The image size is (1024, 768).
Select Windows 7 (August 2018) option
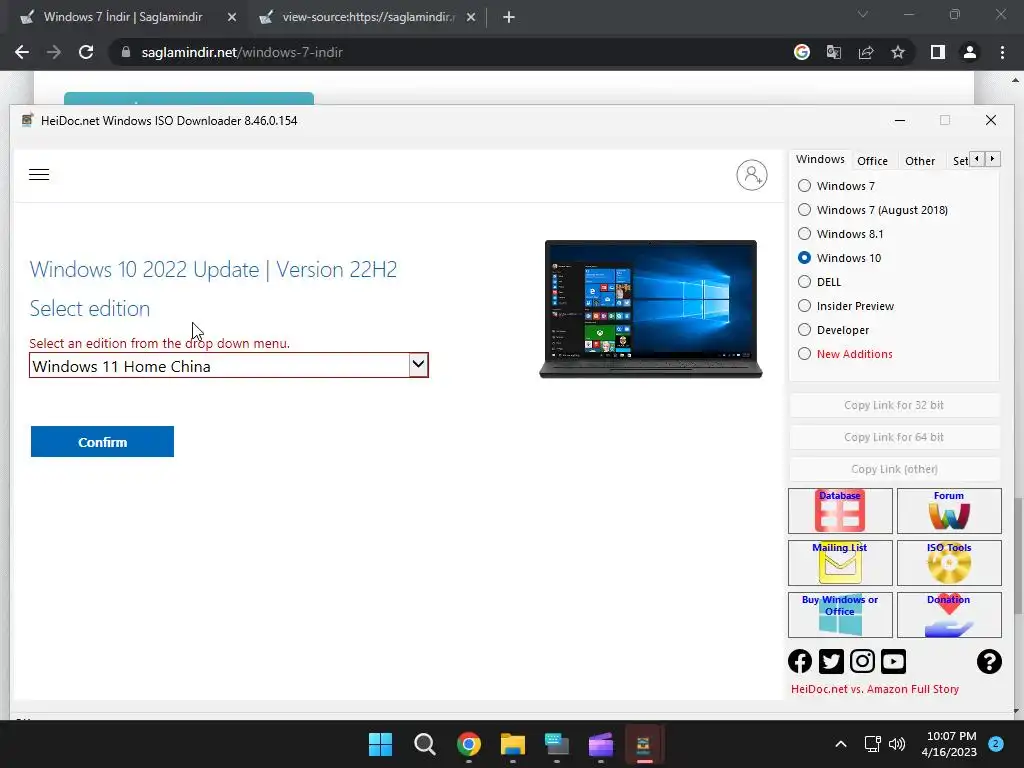pos(805,210)
